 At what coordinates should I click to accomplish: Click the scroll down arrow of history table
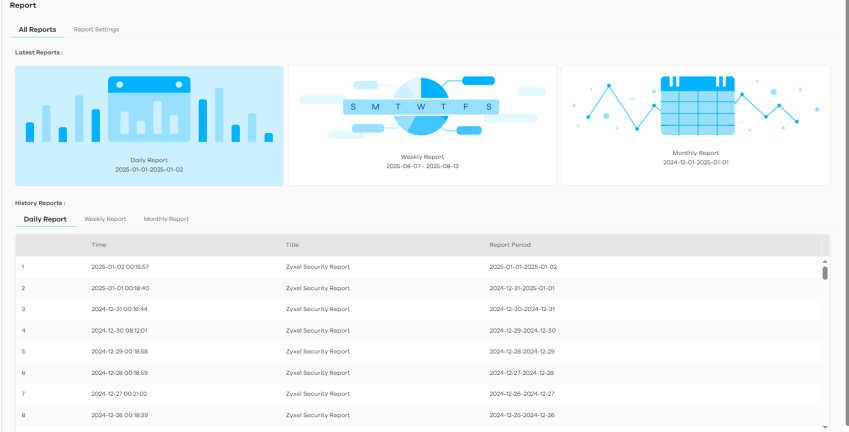(825, 426)
